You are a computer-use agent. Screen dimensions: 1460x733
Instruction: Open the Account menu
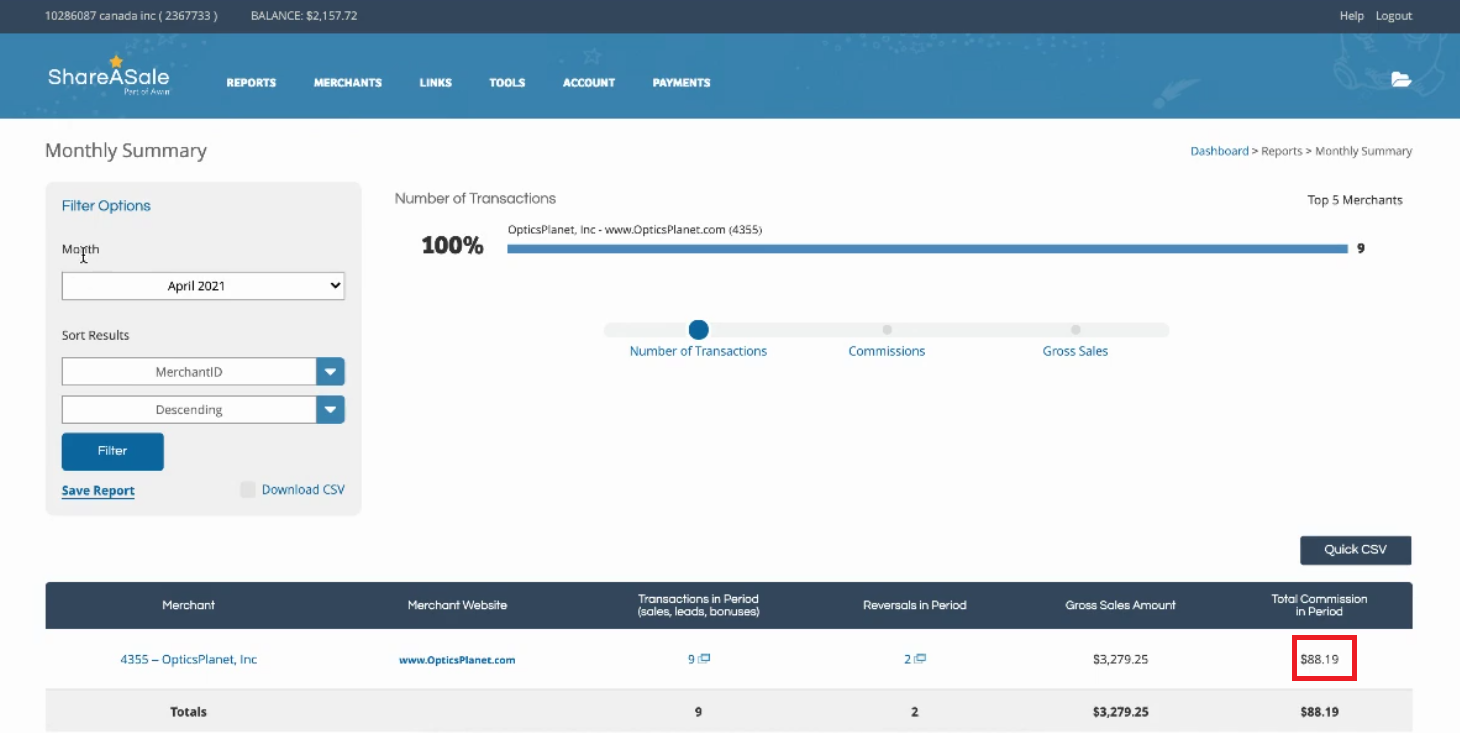coord(589,83)
